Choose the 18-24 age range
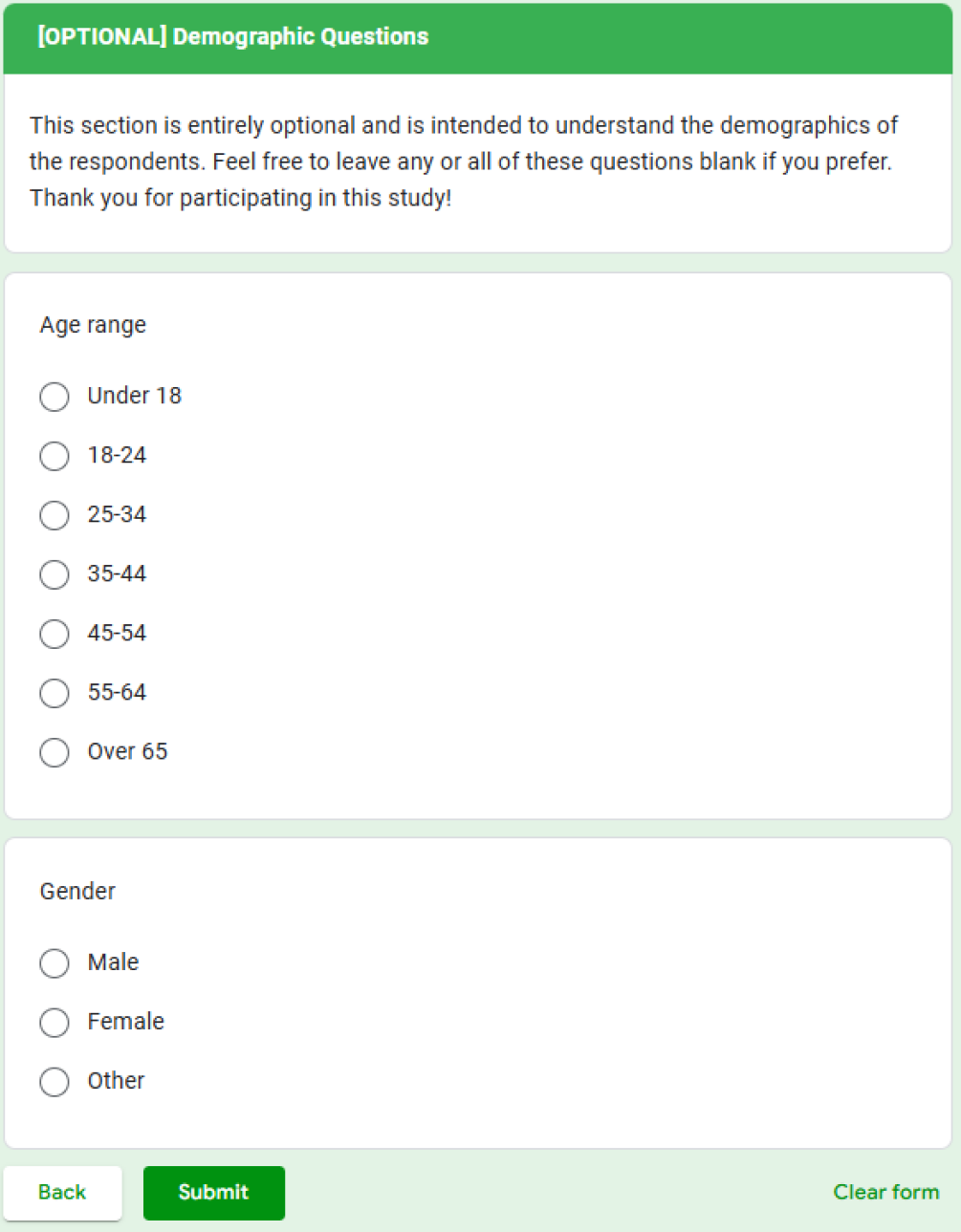This screenshot has height=1232, width=961. click(55, 456)
